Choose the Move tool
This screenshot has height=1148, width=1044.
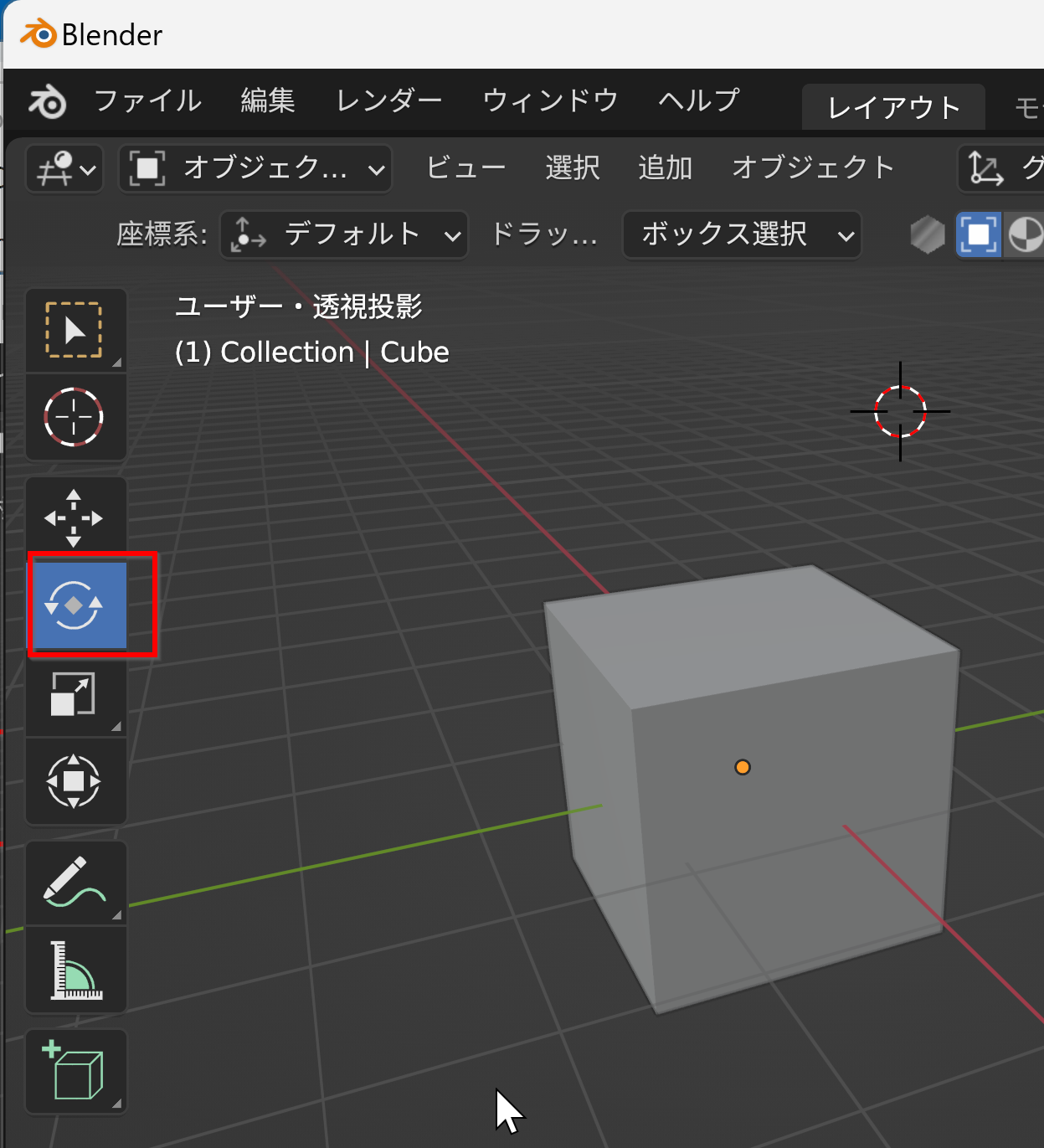[75, 518]
